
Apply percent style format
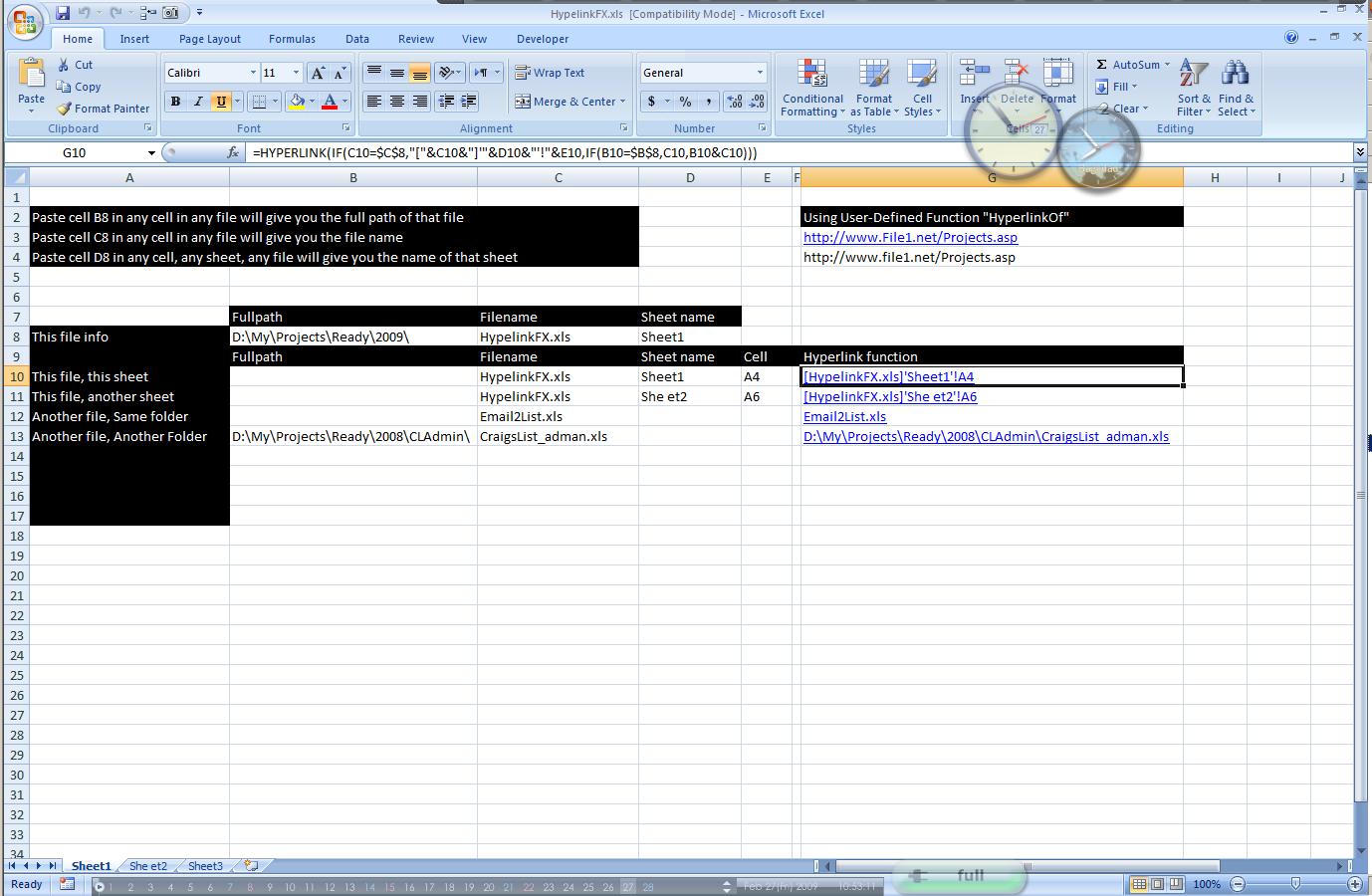tap(685, 102)
